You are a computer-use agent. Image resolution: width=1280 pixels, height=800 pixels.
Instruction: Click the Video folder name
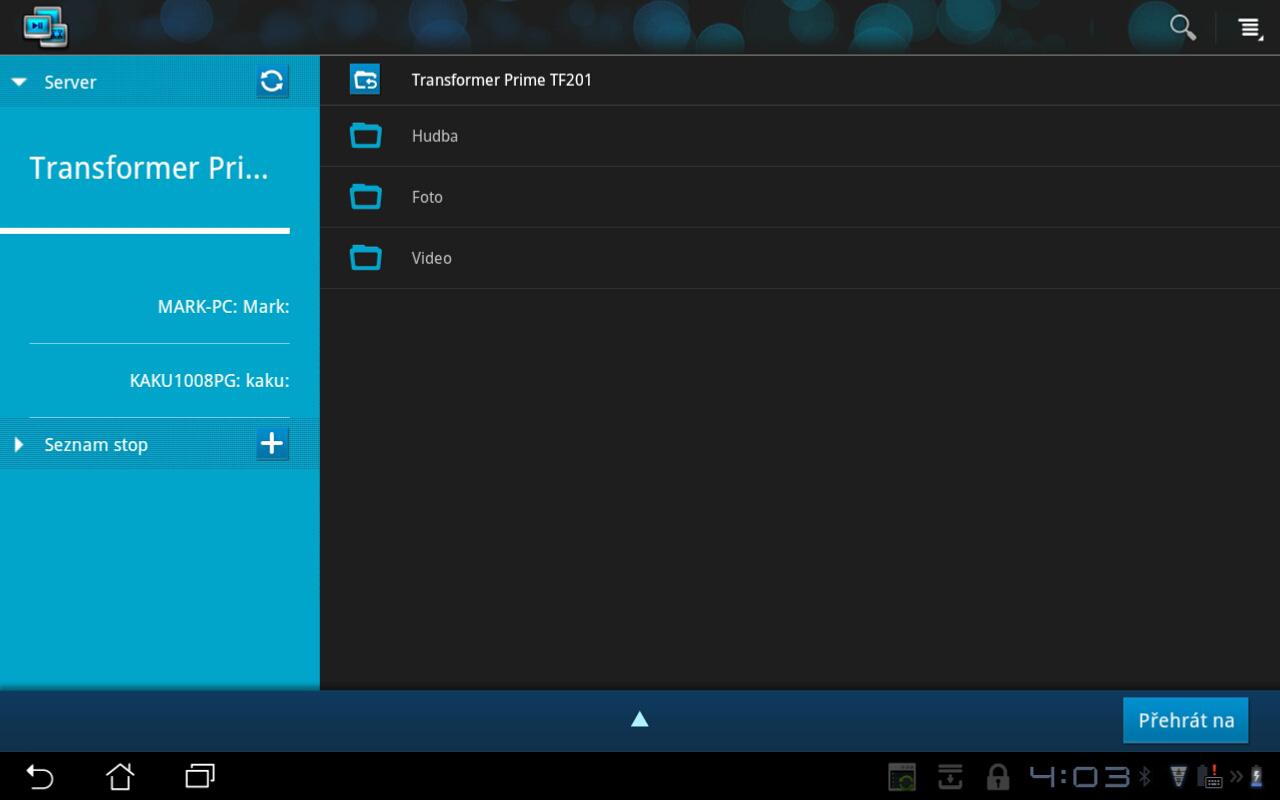(x=431, y=258)
